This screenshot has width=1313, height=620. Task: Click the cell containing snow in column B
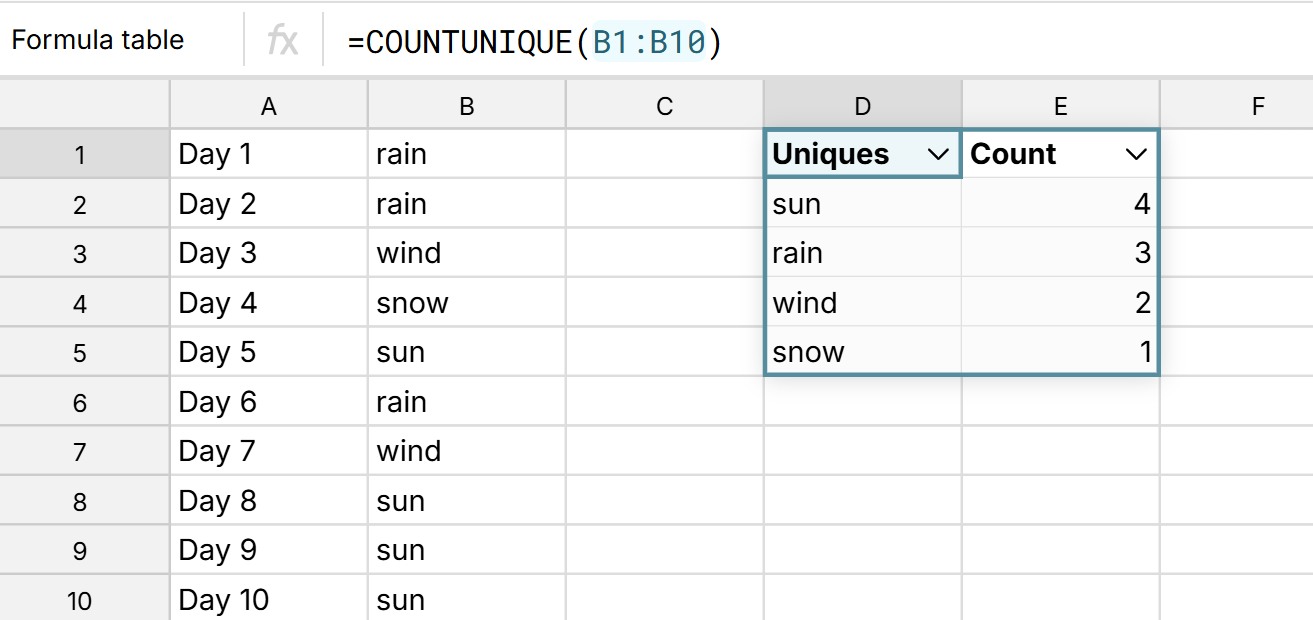coord(466,303)
